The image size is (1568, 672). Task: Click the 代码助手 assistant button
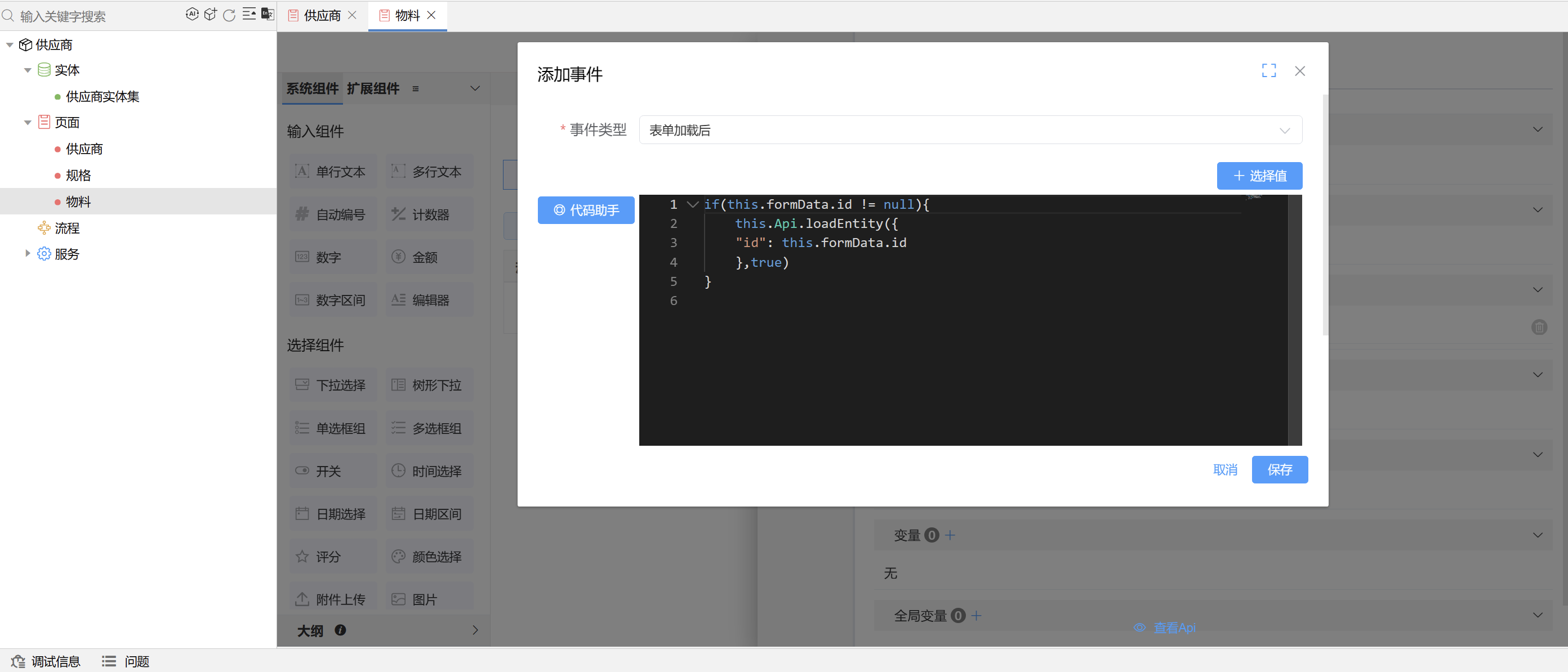[x=586, y=210]
